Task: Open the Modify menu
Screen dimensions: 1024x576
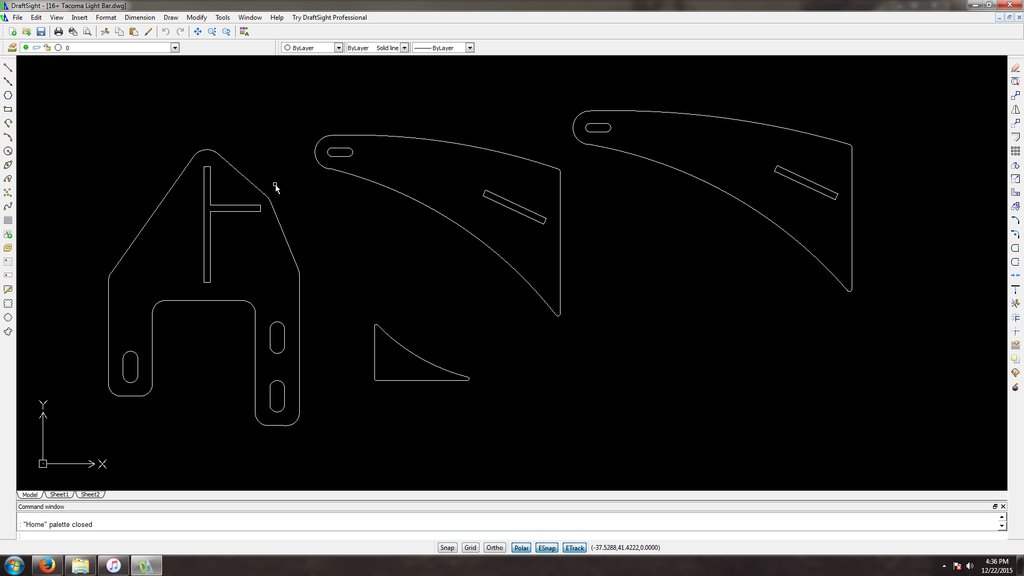Action: [197, 18]
